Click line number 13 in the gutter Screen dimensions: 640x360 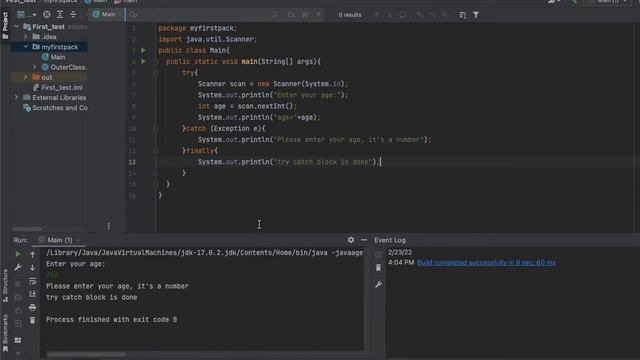click(x=132, y=162)
